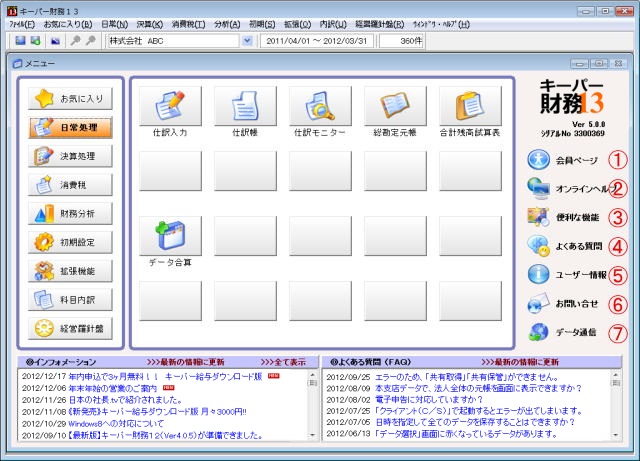Screen dimensions: 640x461
Task: Open the 分析(A) menu
Action: [x=227, y=24]
